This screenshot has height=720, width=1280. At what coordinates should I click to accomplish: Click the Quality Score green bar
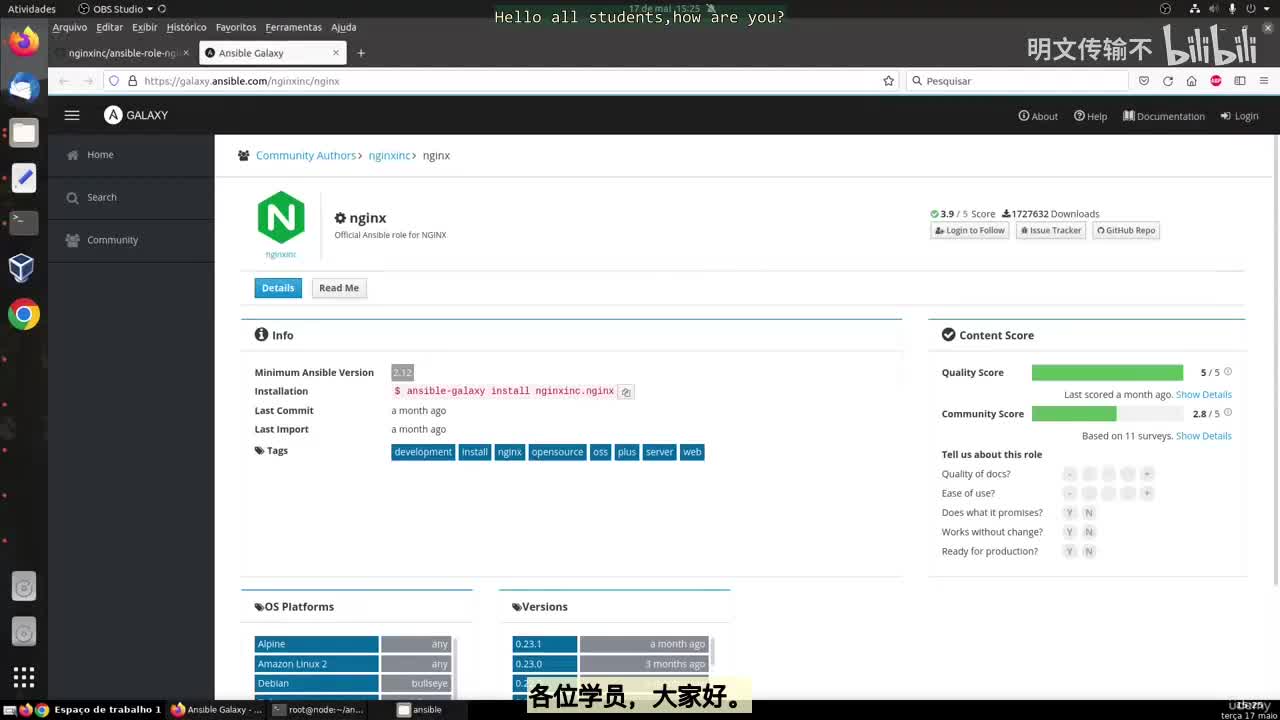coord(1107,373)
